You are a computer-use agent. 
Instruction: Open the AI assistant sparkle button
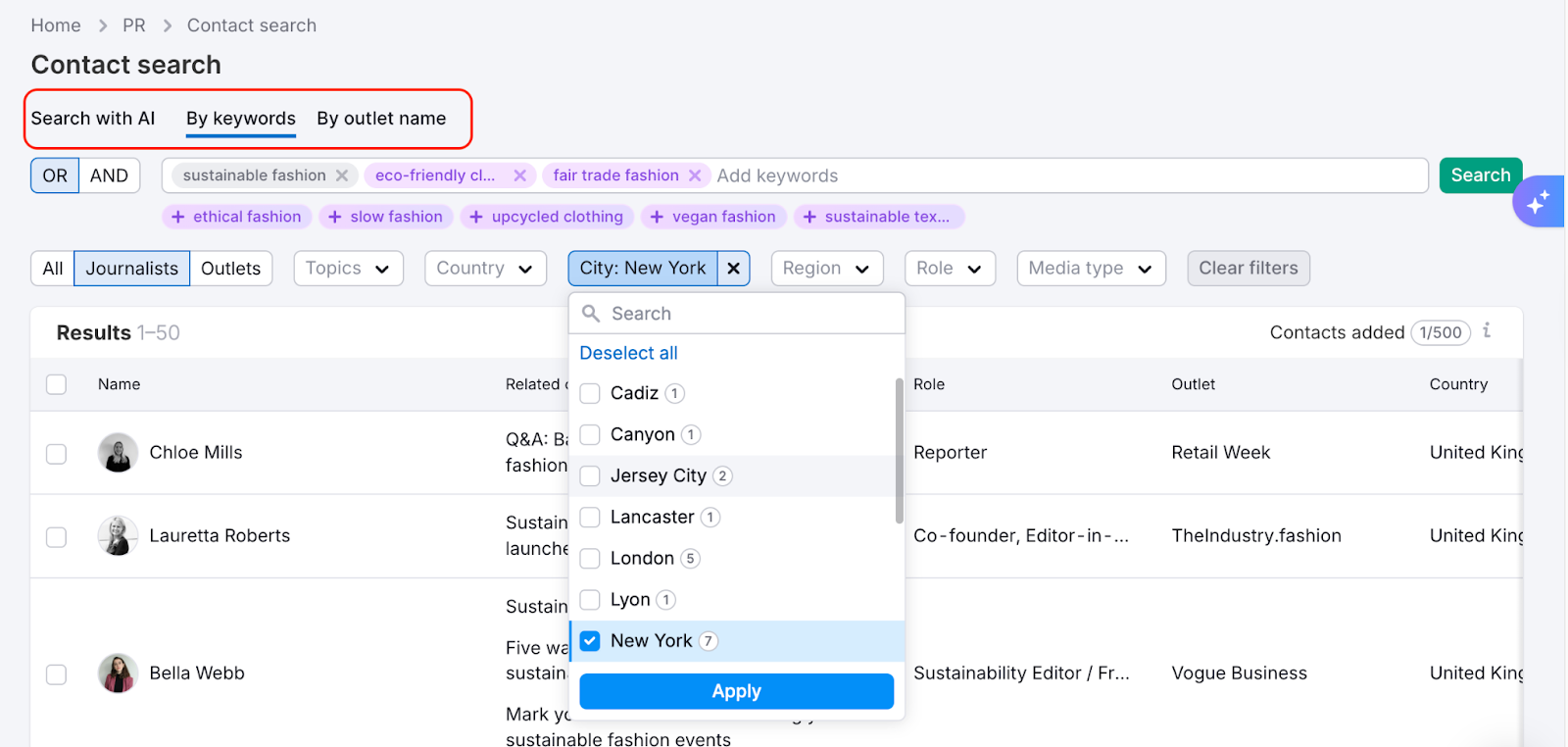(x=1537, y=202)
